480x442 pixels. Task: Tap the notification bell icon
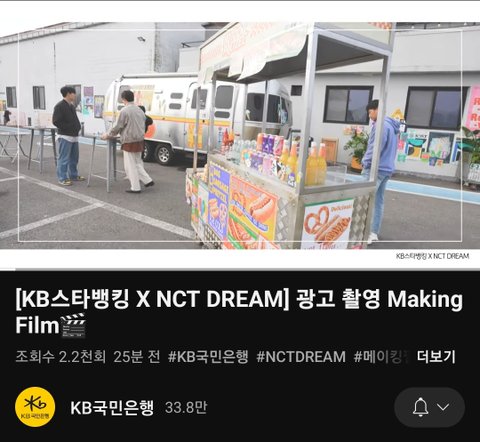click(420, 407)
